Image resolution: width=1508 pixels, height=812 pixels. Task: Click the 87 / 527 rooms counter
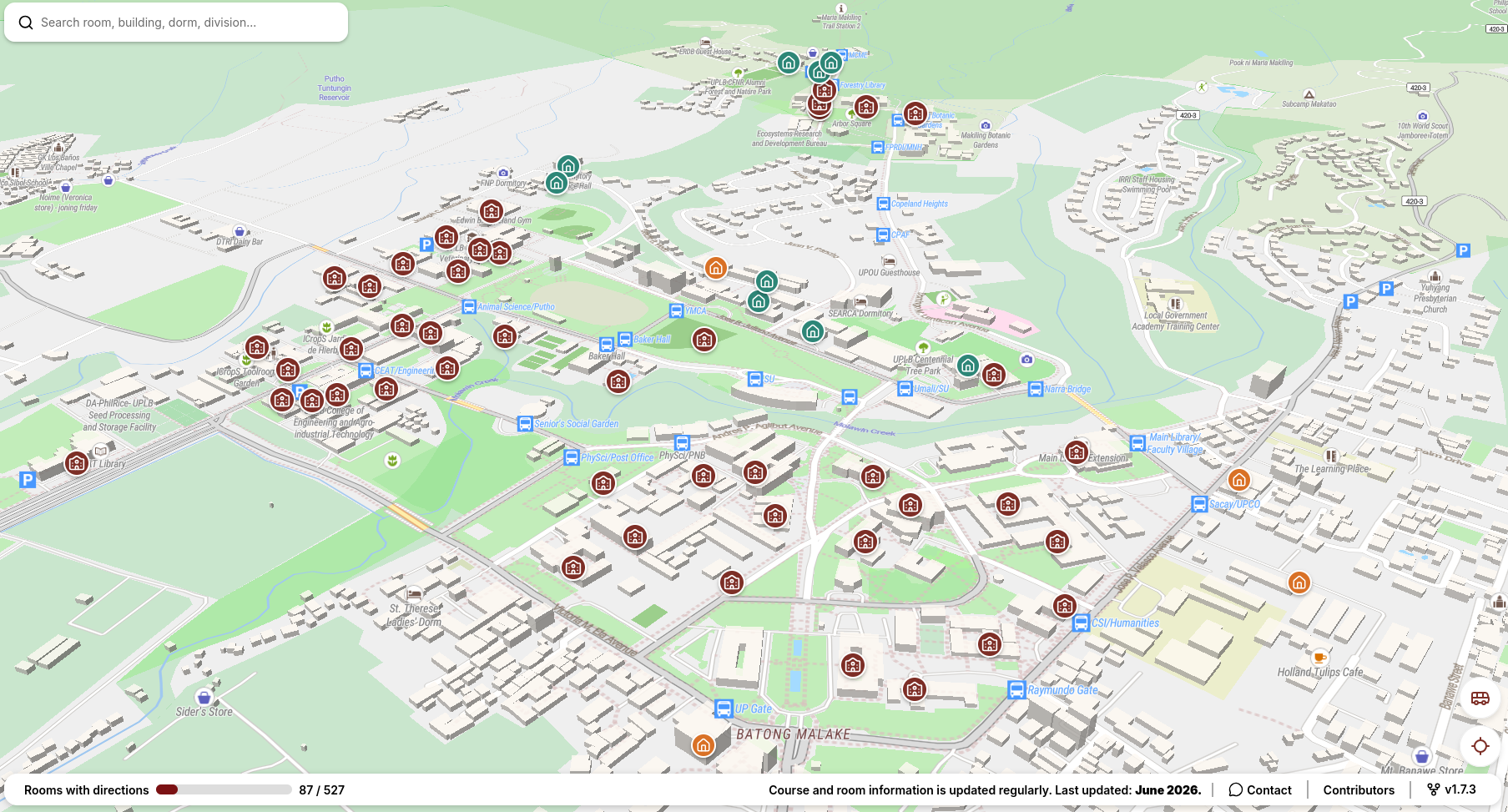point(321,789)
